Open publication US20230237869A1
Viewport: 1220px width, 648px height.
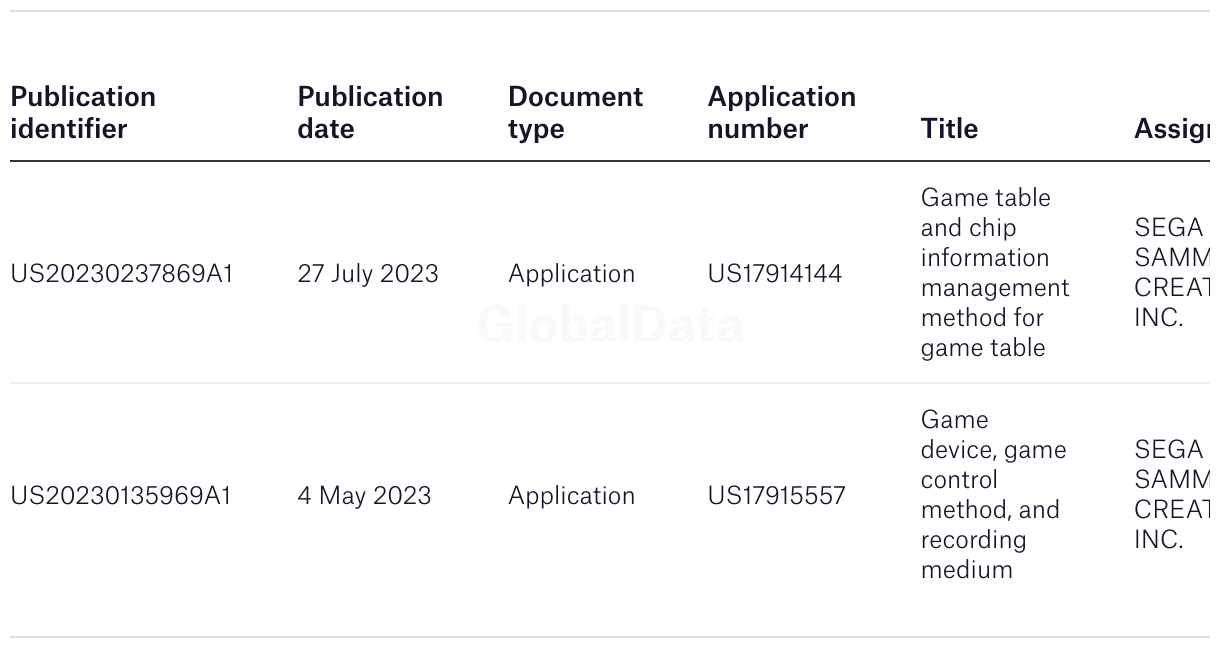click(x=121, y=273)
